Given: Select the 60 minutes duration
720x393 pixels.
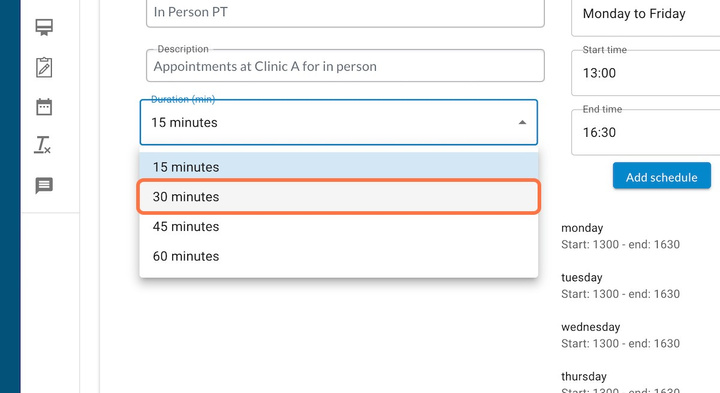Looking at the screenshot, I should (x=339, y=256).
